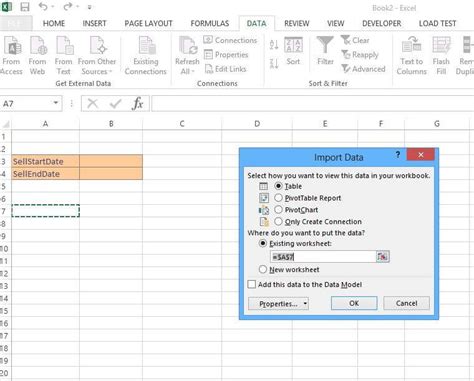
Task: Click the collapse dialog range selector icon
Action: click(x=382, y=257)
